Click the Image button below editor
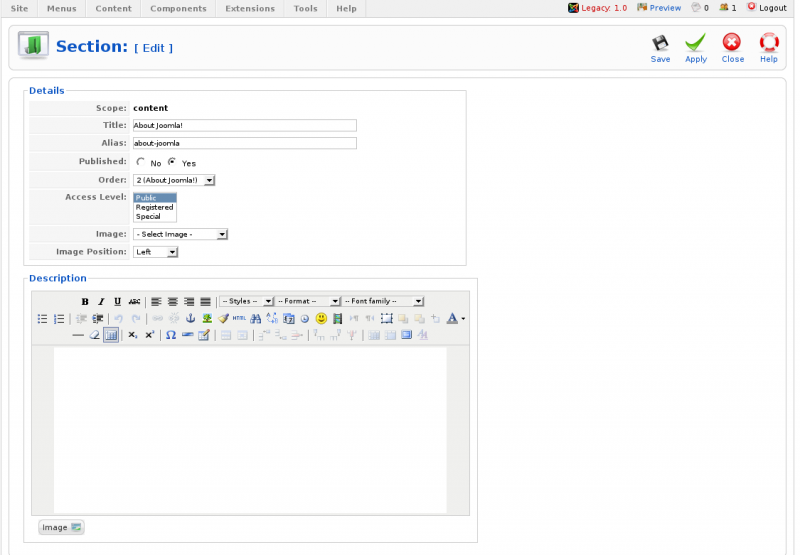 pyautogui.click(x=61, y=527)
